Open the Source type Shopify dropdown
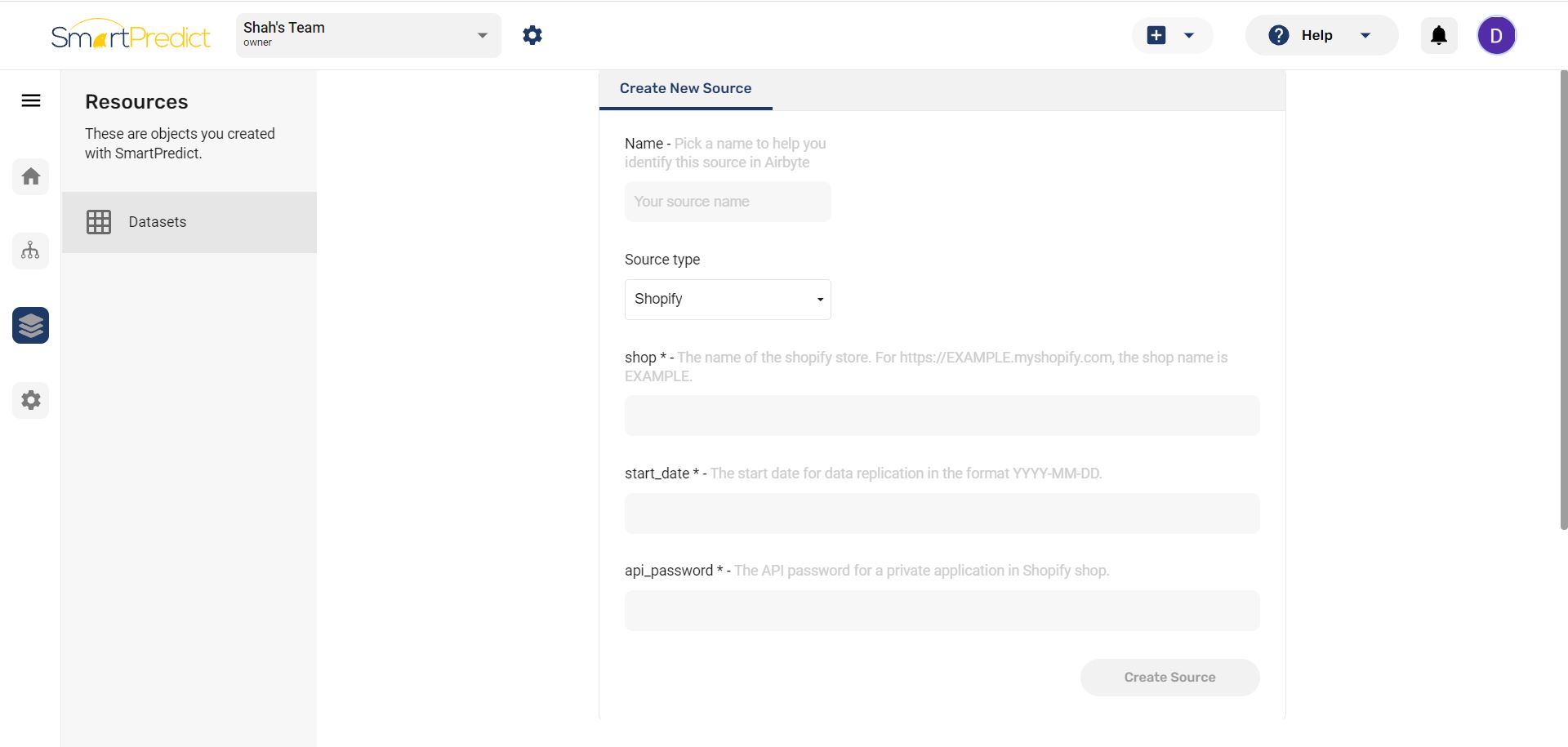 728,299
